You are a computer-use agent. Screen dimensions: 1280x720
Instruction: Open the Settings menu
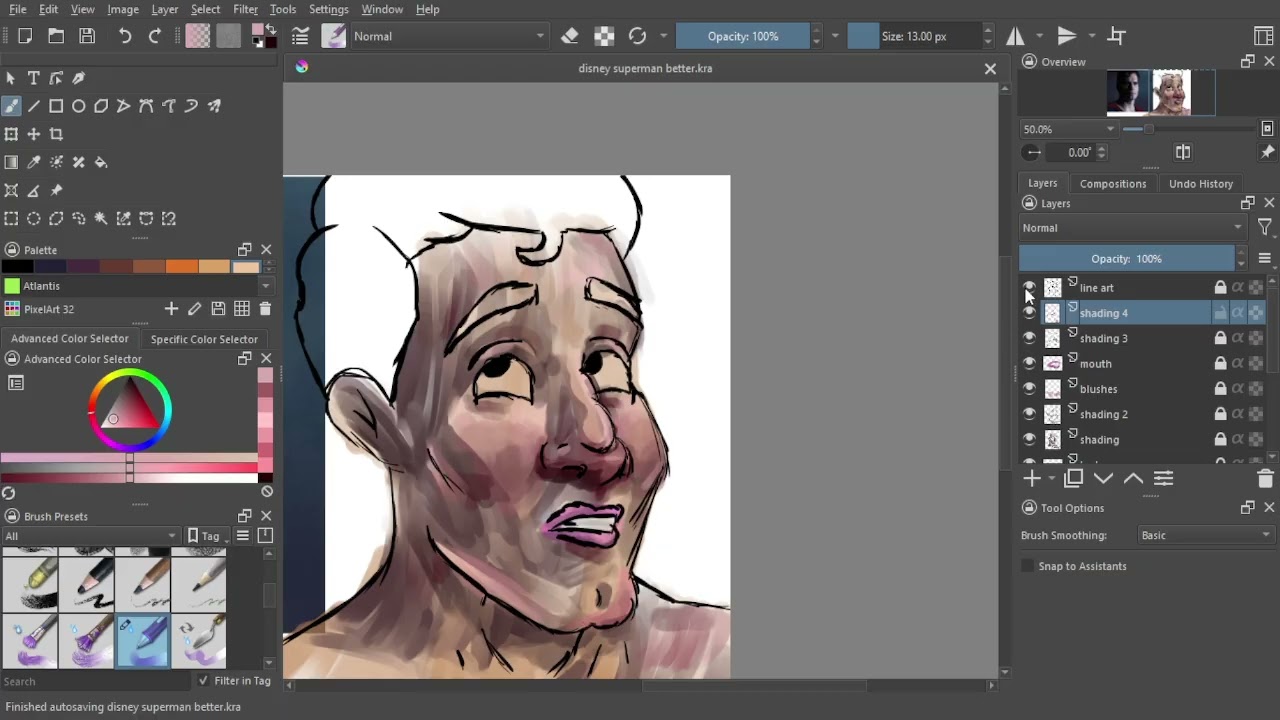(x=328, y=9)
